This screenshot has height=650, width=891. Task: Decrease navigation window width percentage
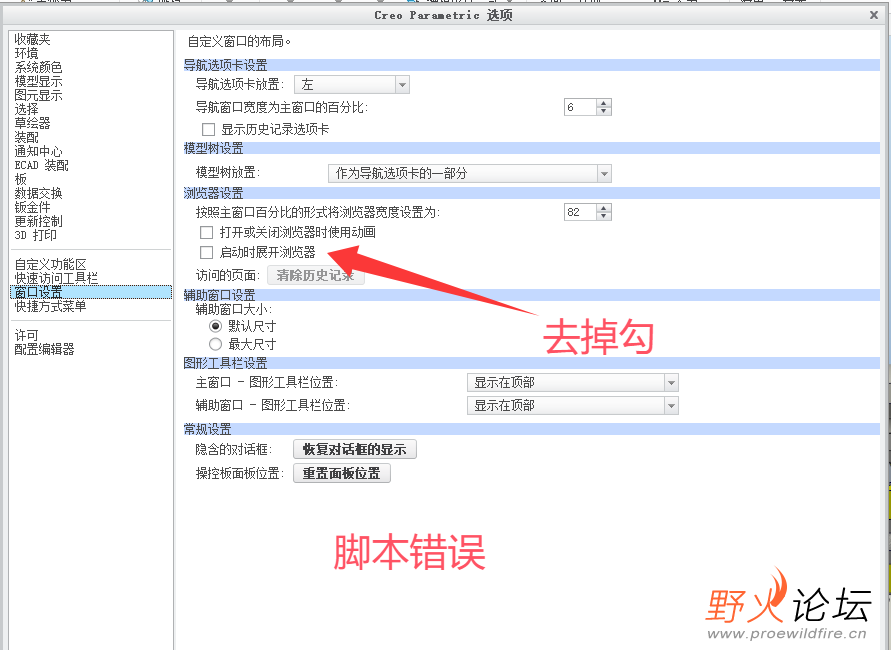[x=604, y=111]
